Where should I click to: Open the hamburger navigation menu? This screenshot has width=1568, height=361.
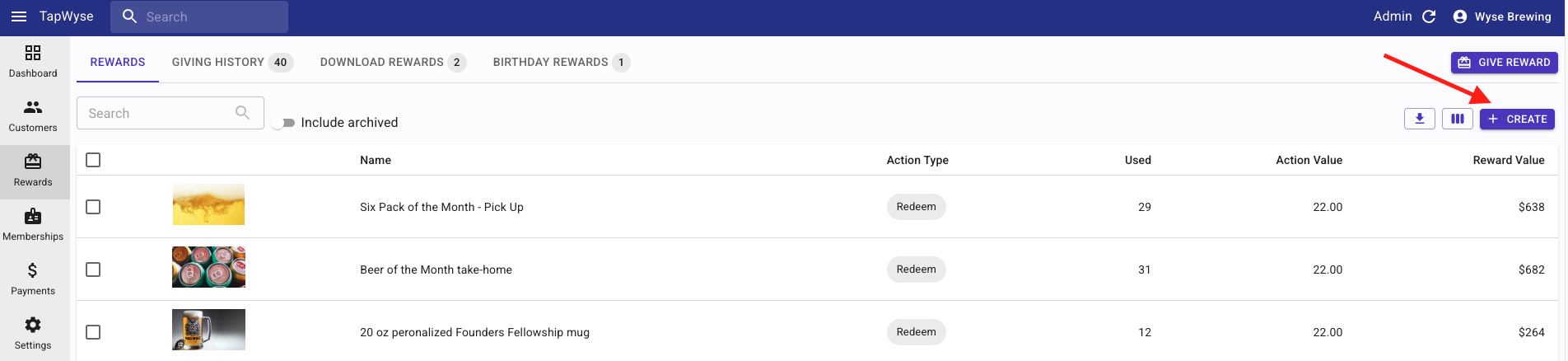tap(19, 16)
